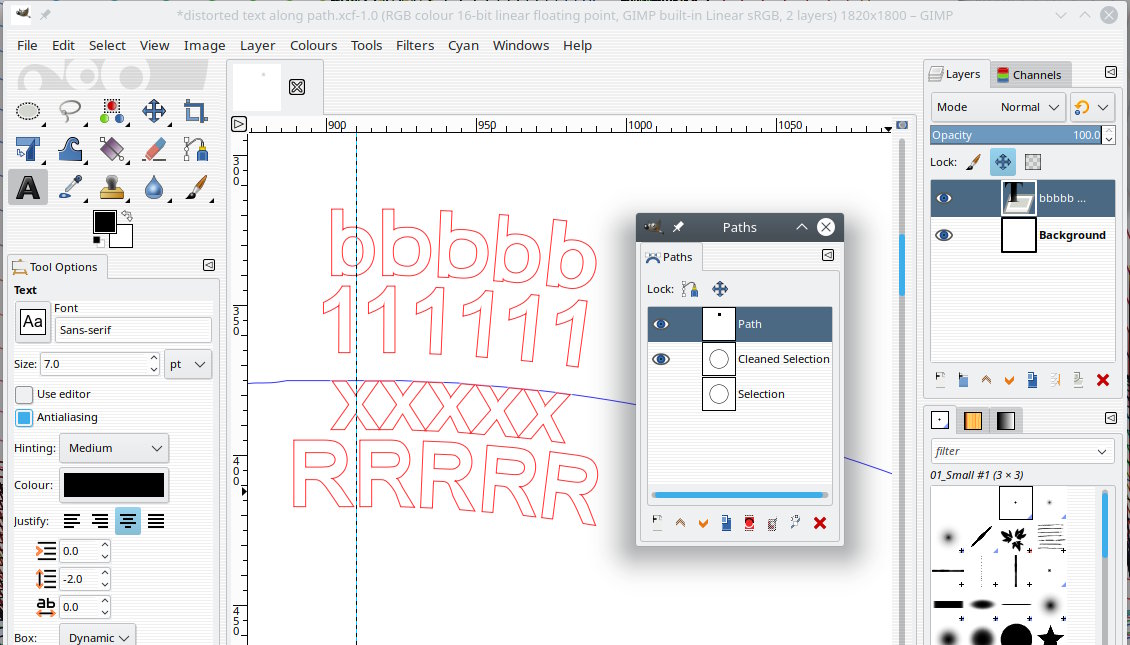Select the Clone stamp tool
This screenshot has height=645, width=1130.
[x=112, y=187]
